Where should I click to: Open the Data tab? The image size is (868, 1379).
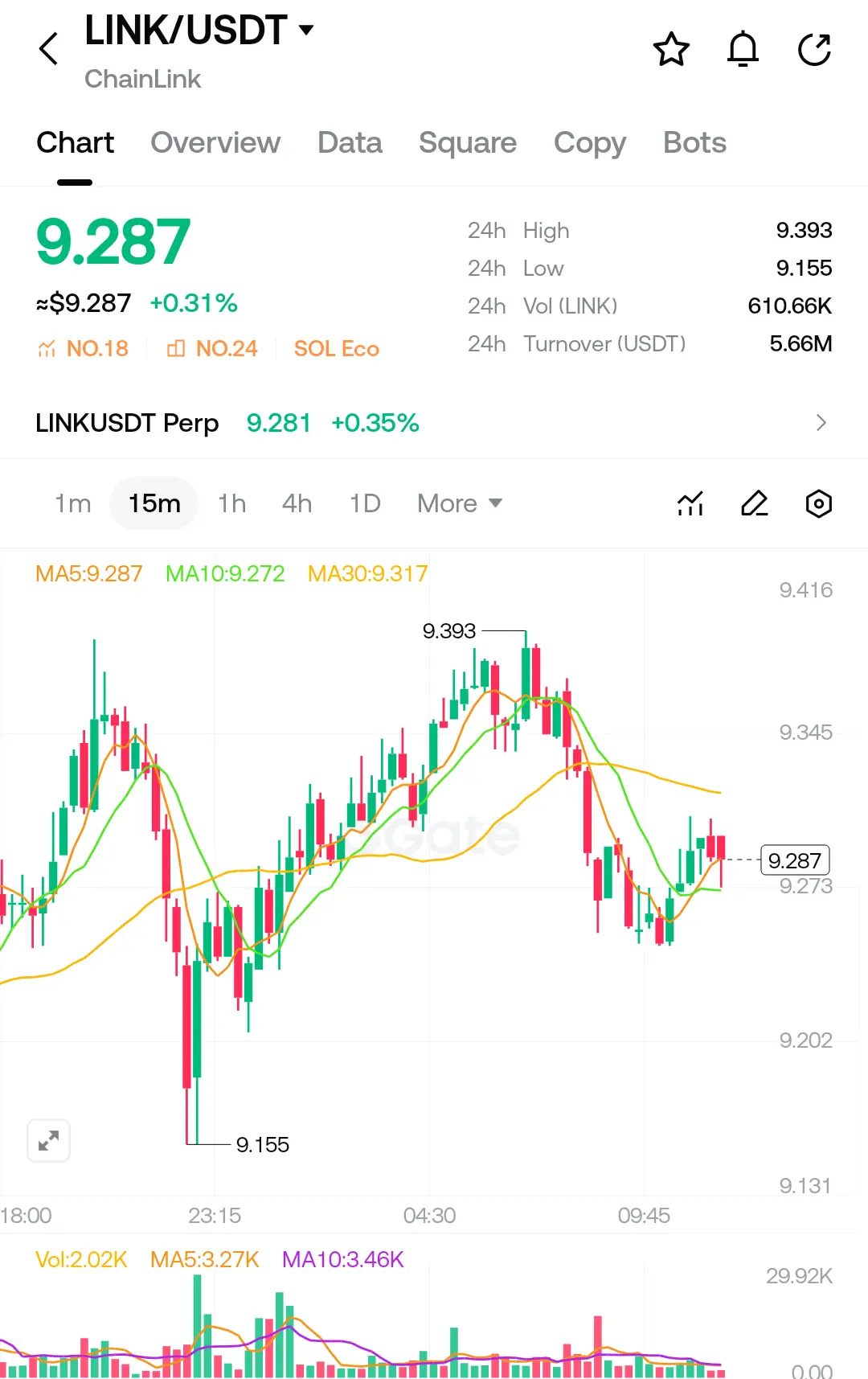coord(350,143)
